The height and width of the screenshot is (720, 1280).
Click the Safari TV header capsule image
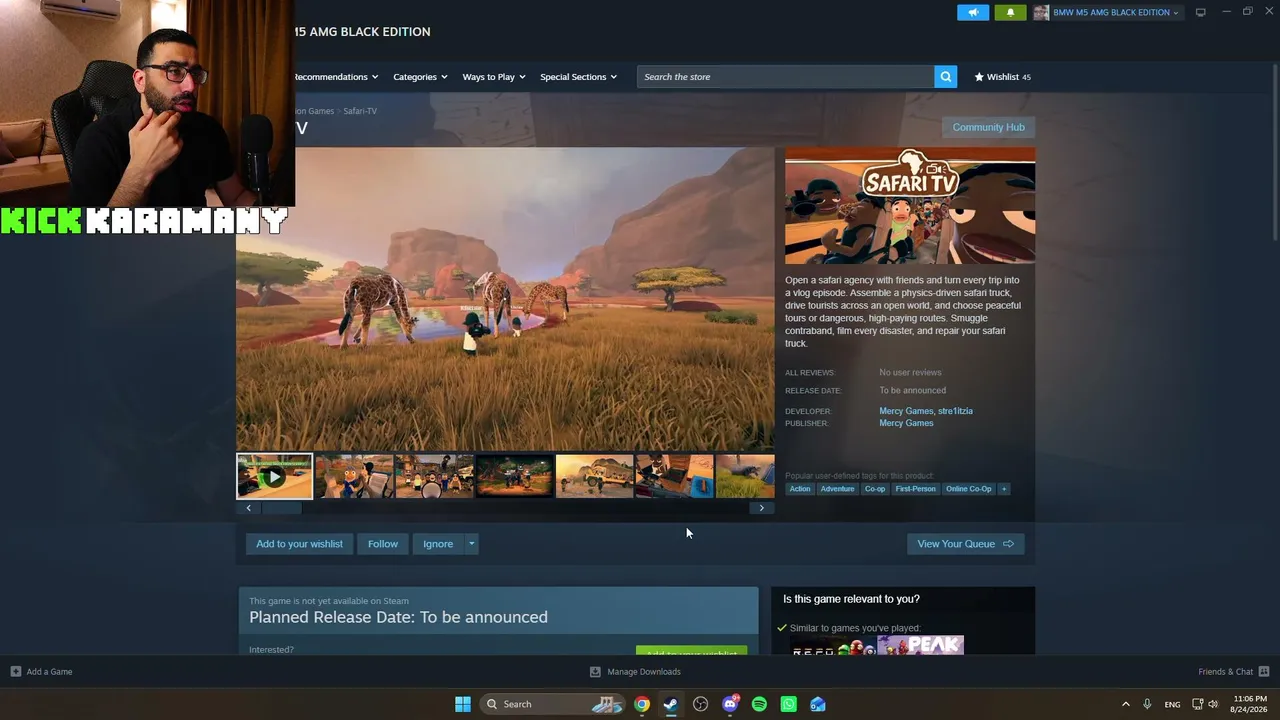pos(910,206)
